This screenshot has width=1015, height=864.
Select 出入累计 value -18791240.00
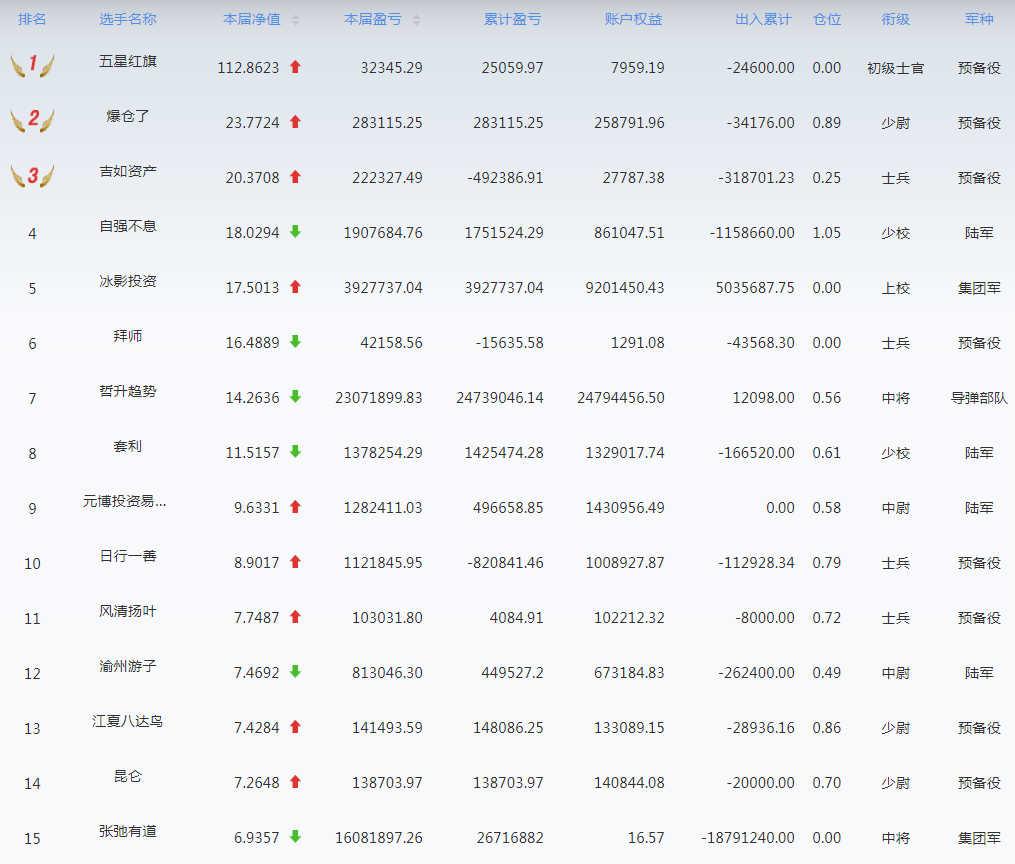[x=748, y=838]
